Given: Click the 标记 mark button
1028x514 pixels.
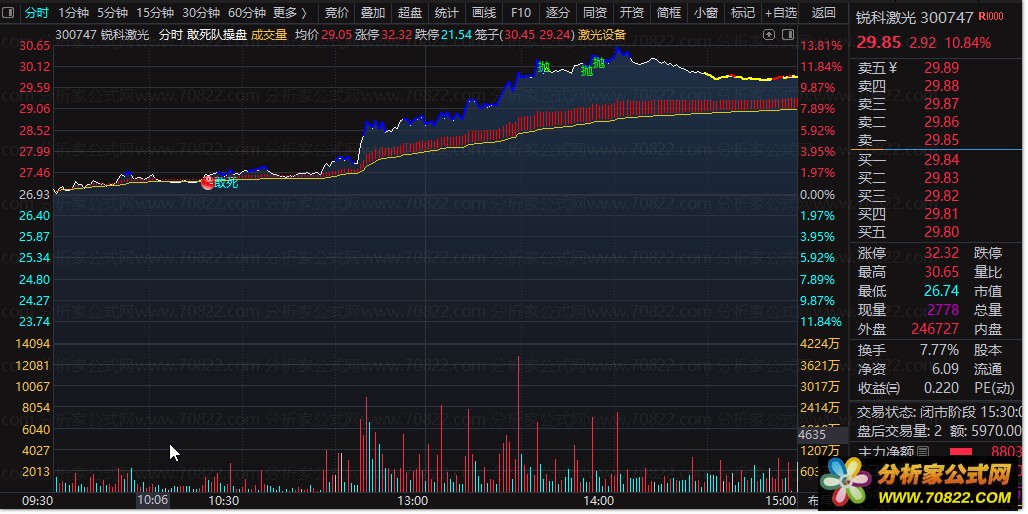Looking at the screenshot, I should pos(743,12).
